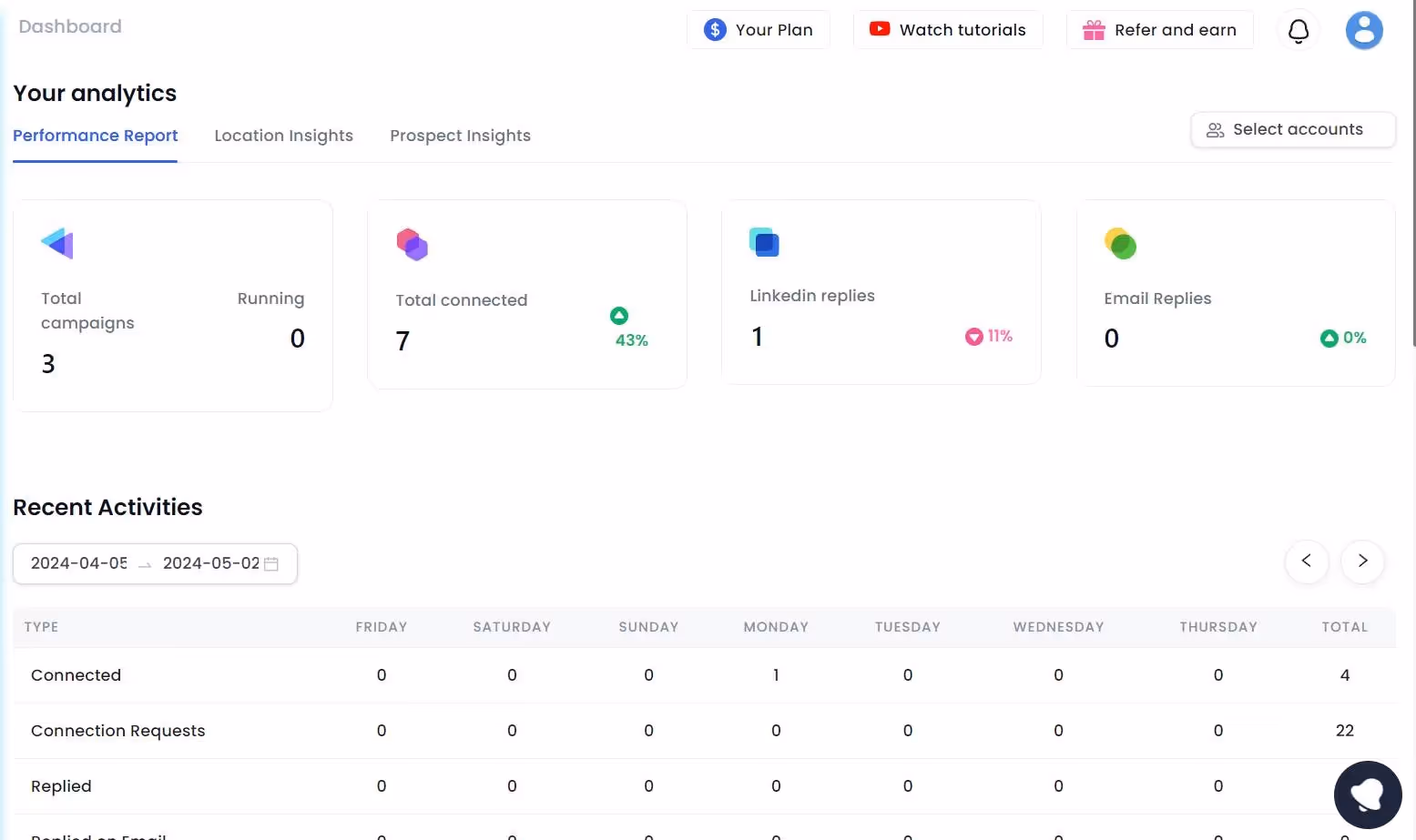1416x840 pixels.
Task: Click the Total connected hexagon icon
Action: tap(413, 244)
